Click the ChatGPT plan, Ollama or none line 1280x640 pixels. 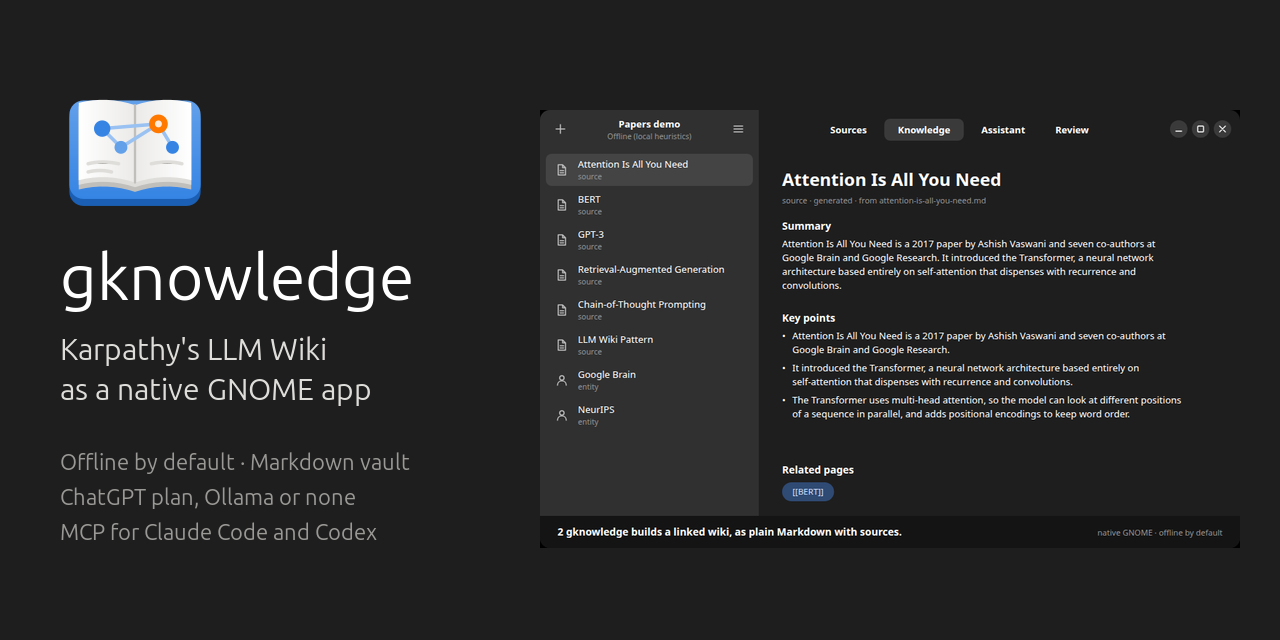point(208,497)
